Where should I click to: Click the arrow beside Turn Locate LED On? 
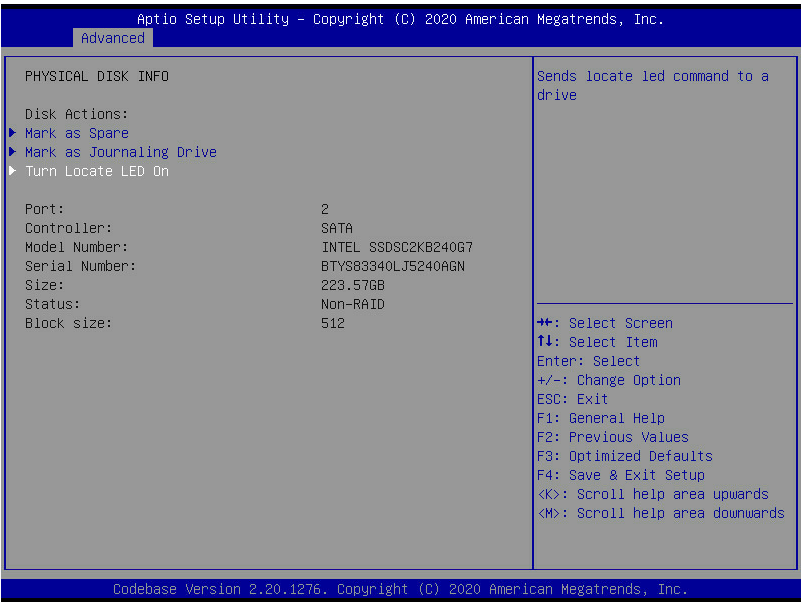point(13,171)
